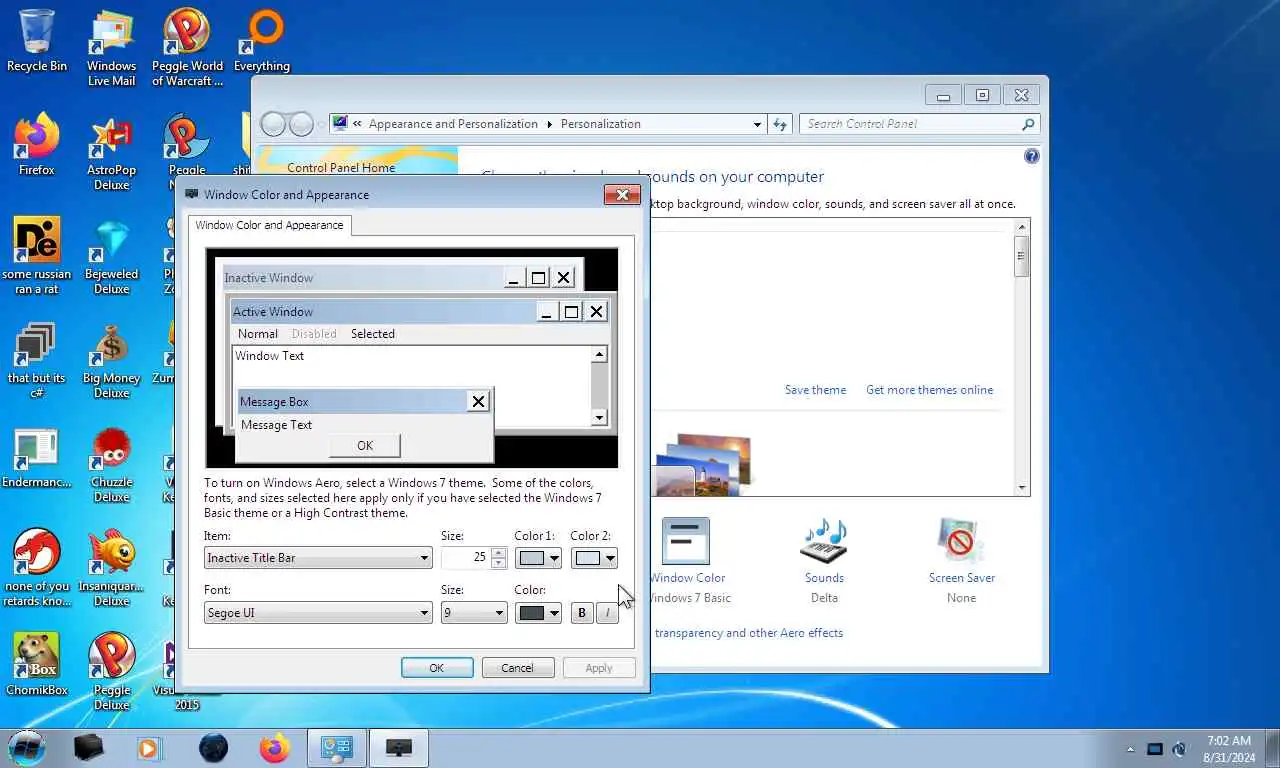Screen dimensions: 1280x768
Task: Click Control Panel Home link
Action: [341, 168]
